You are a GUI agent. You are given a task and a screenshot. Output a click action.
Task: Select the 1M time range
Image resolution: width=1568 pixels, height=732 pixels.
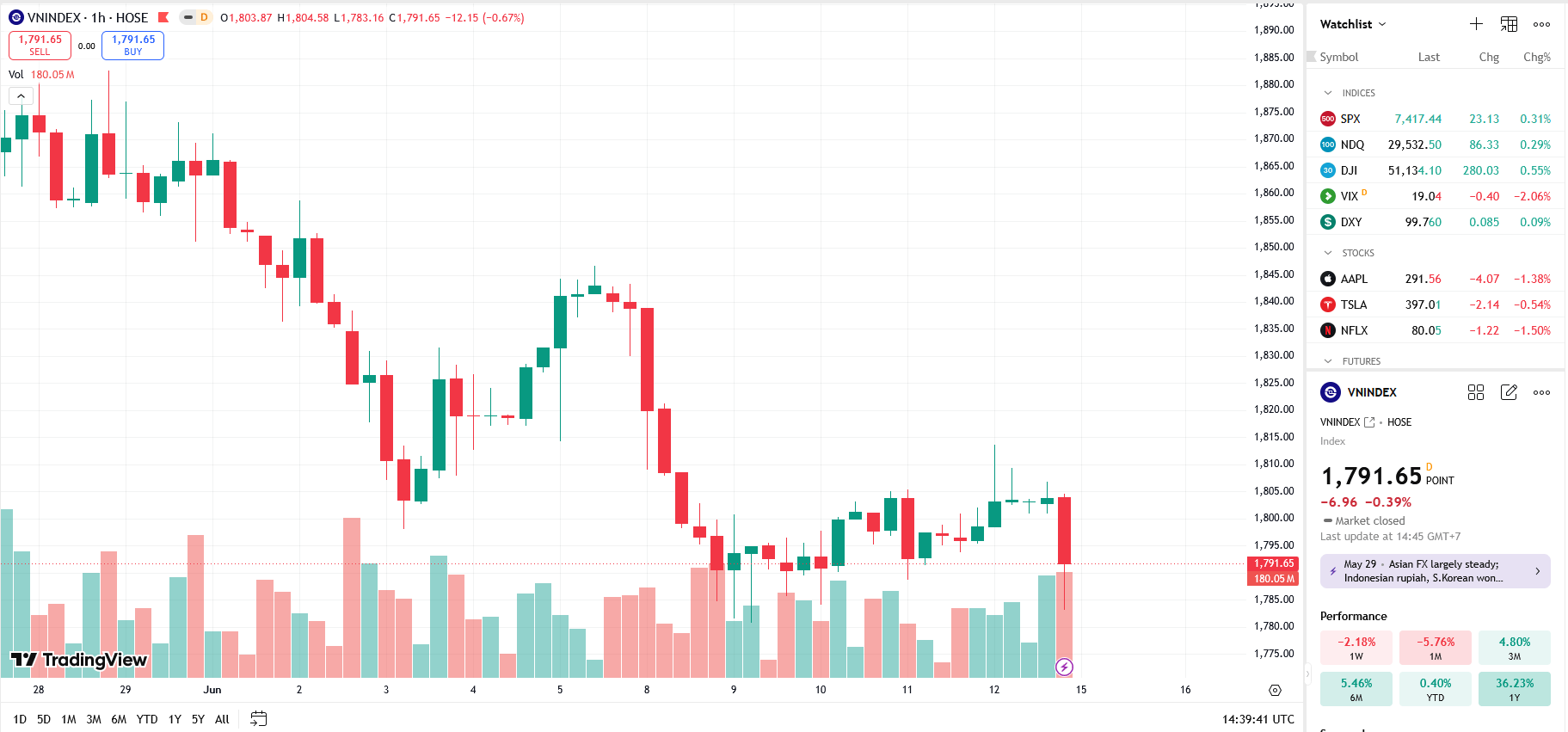69,719
